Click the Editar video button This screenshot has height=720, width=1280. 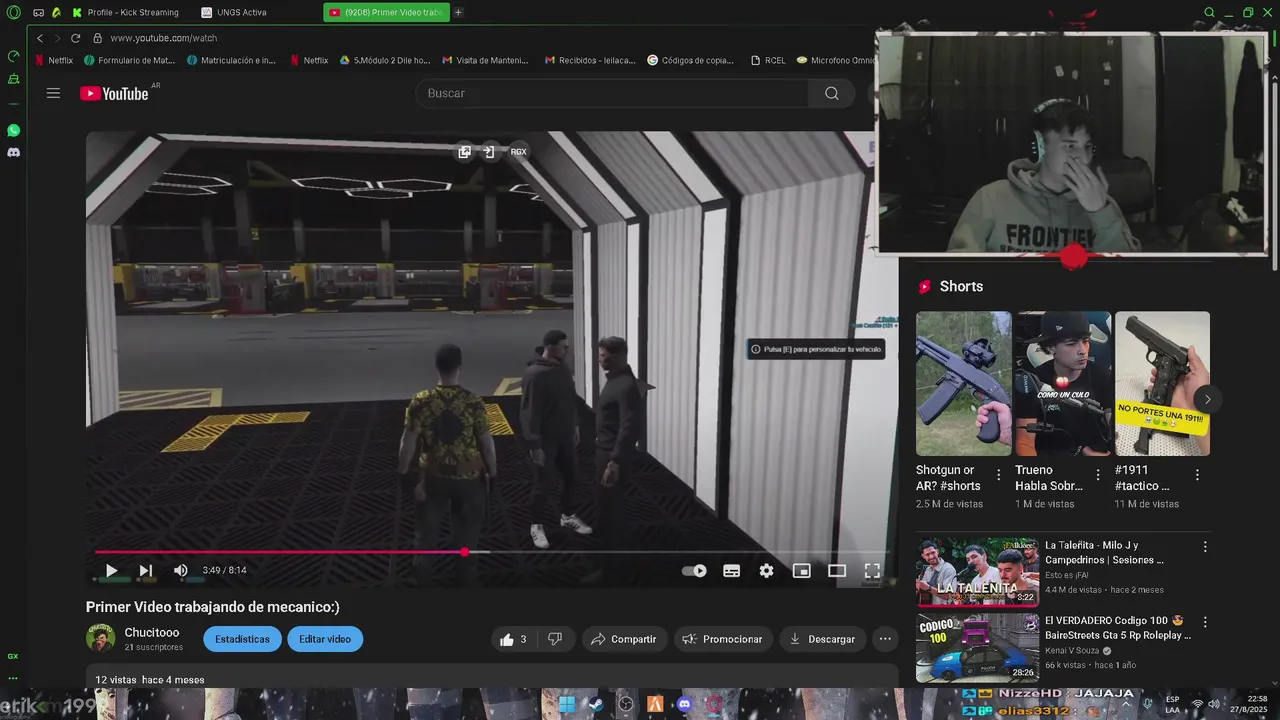point(325,639)
